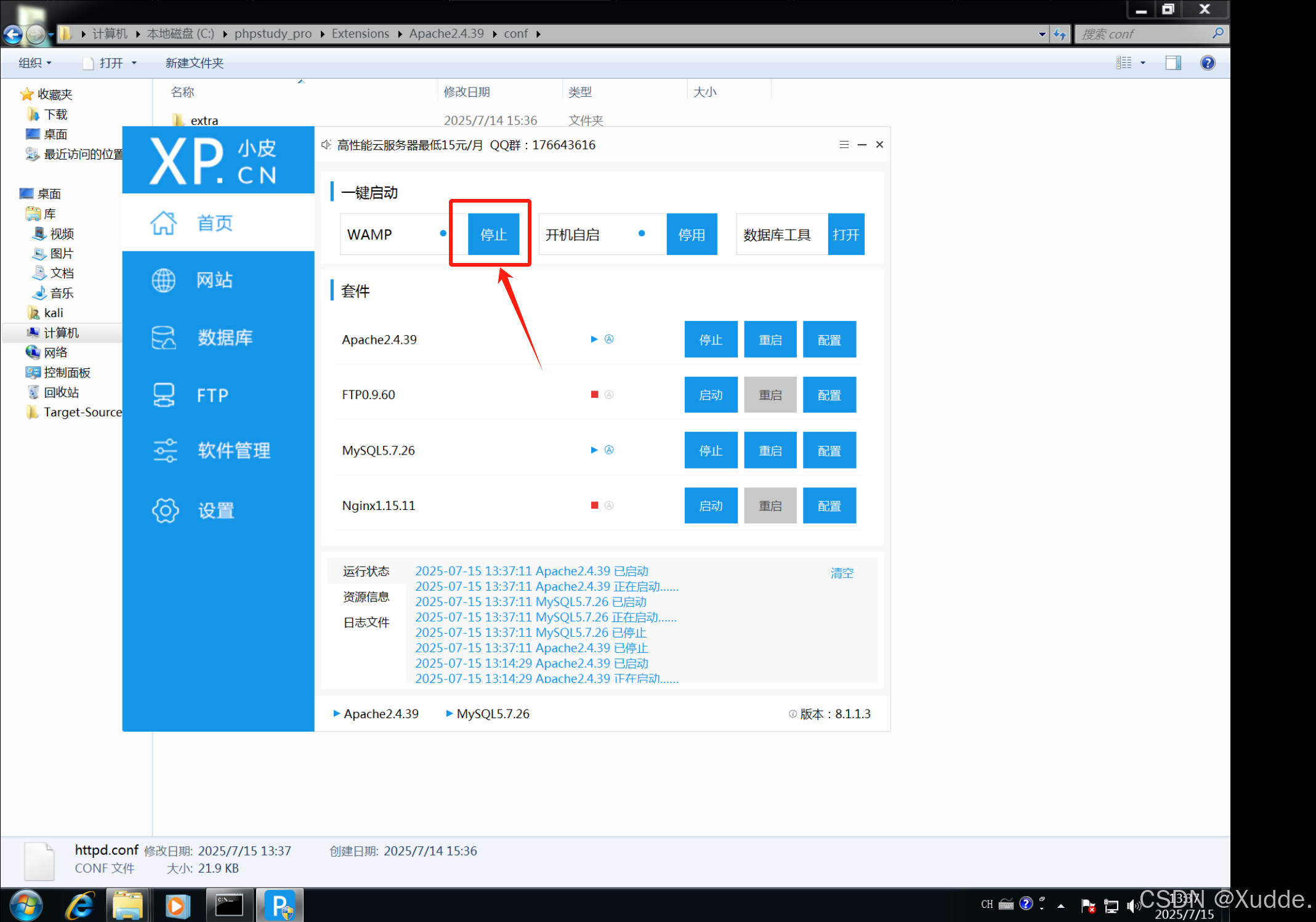Expand address bar history dropdown
Image resolution: width=1316 pixels, height=922 pixels.
[x=1042, y=34]
